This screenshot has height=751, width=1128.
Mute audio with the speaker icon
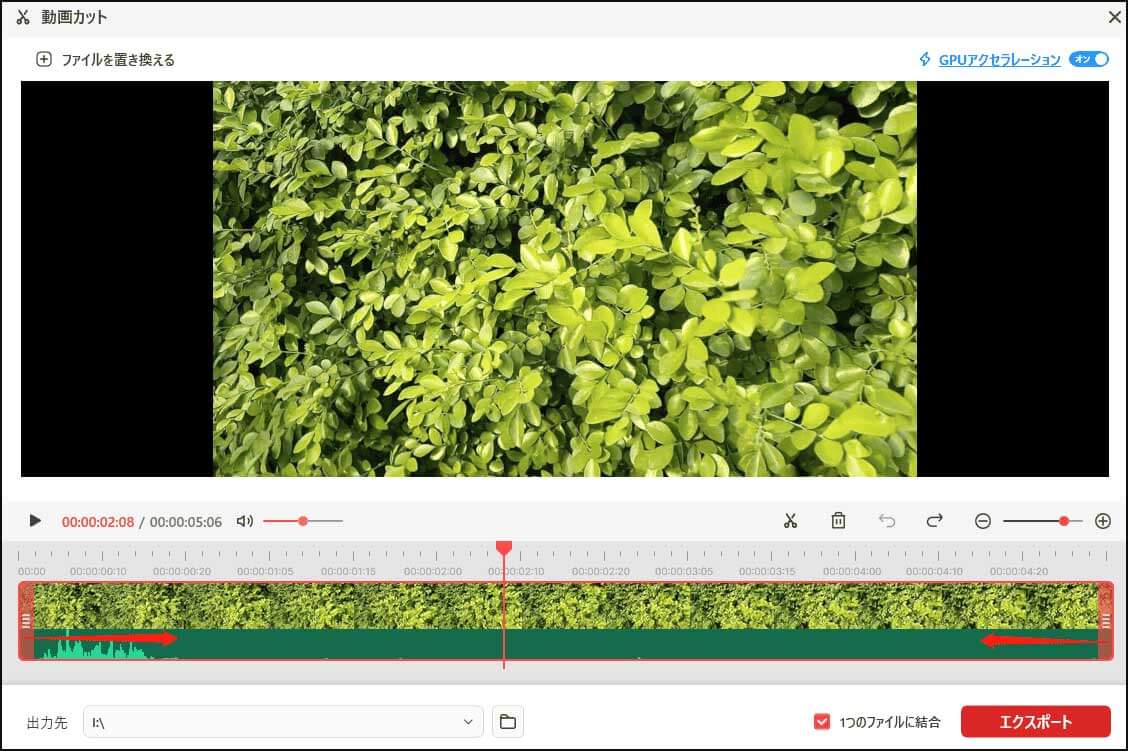point(245,521)
